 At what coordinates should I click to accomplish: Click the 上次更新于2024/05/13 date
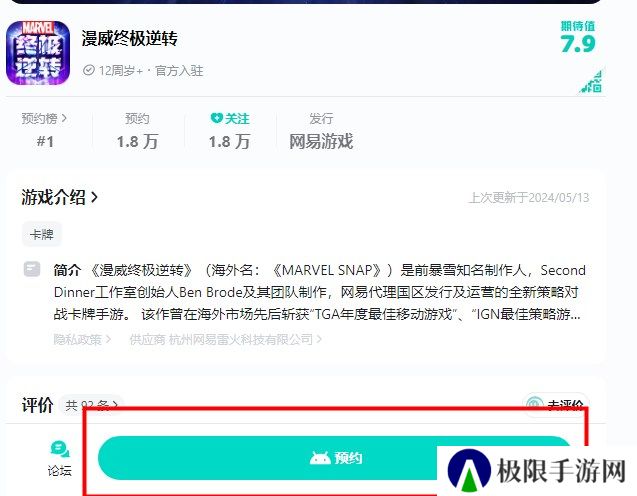[529, 198]
